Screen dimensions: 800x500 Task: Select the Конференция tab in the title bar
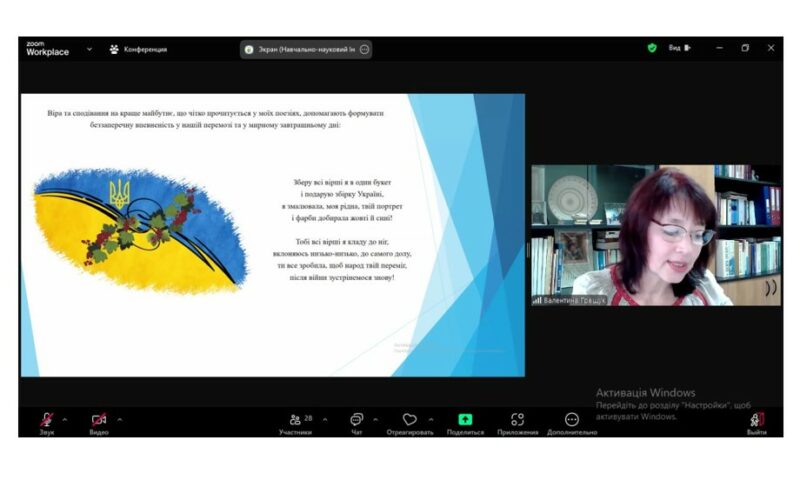pyautogui.click(x=138, y=49)
